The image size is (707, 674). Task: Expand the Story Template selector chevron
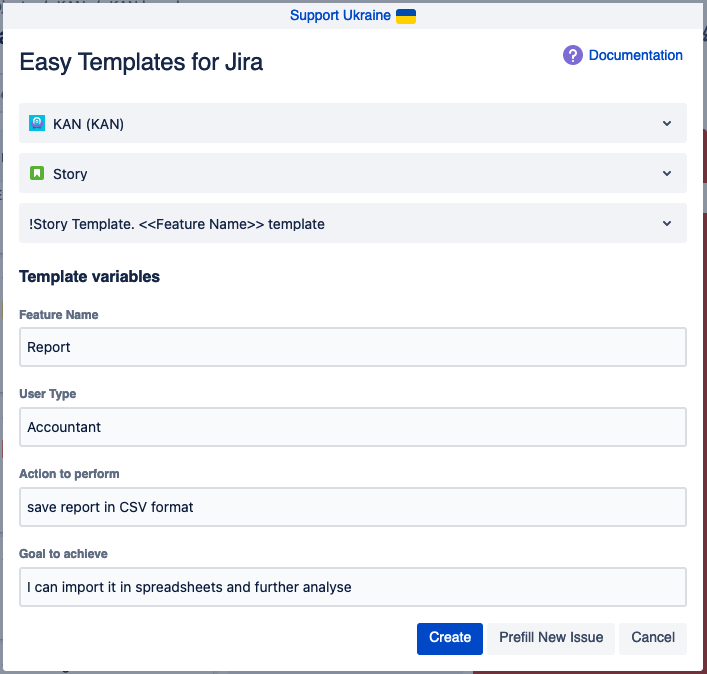point(667,223)
